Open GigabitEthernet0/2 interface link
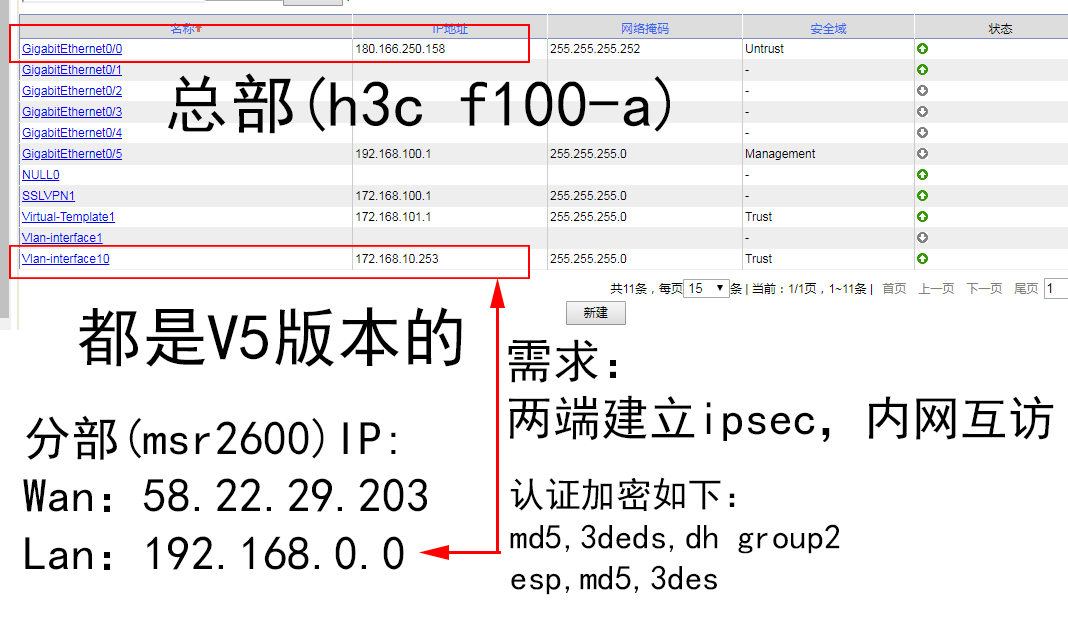This screenshot has width=1068, height=622. coord(72,91)
